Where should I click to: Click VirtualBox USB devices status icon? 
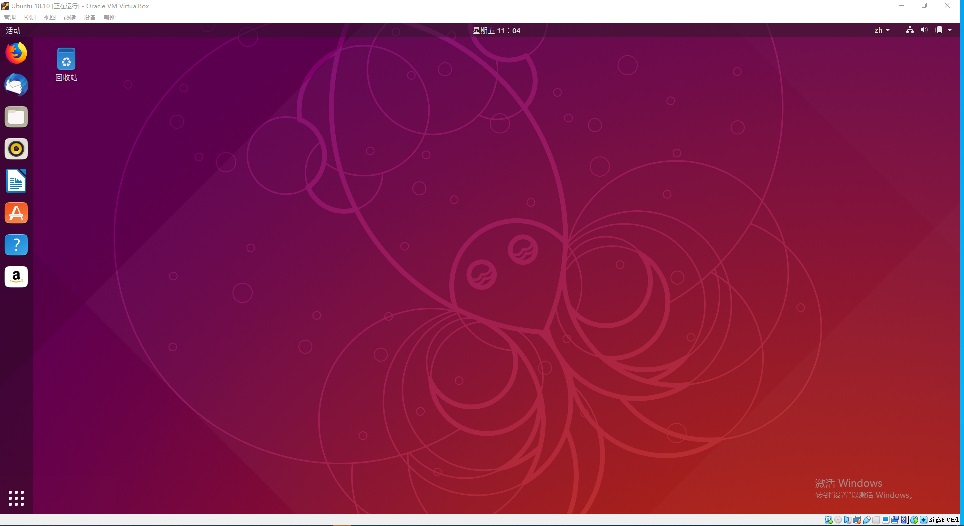point(867,520)
